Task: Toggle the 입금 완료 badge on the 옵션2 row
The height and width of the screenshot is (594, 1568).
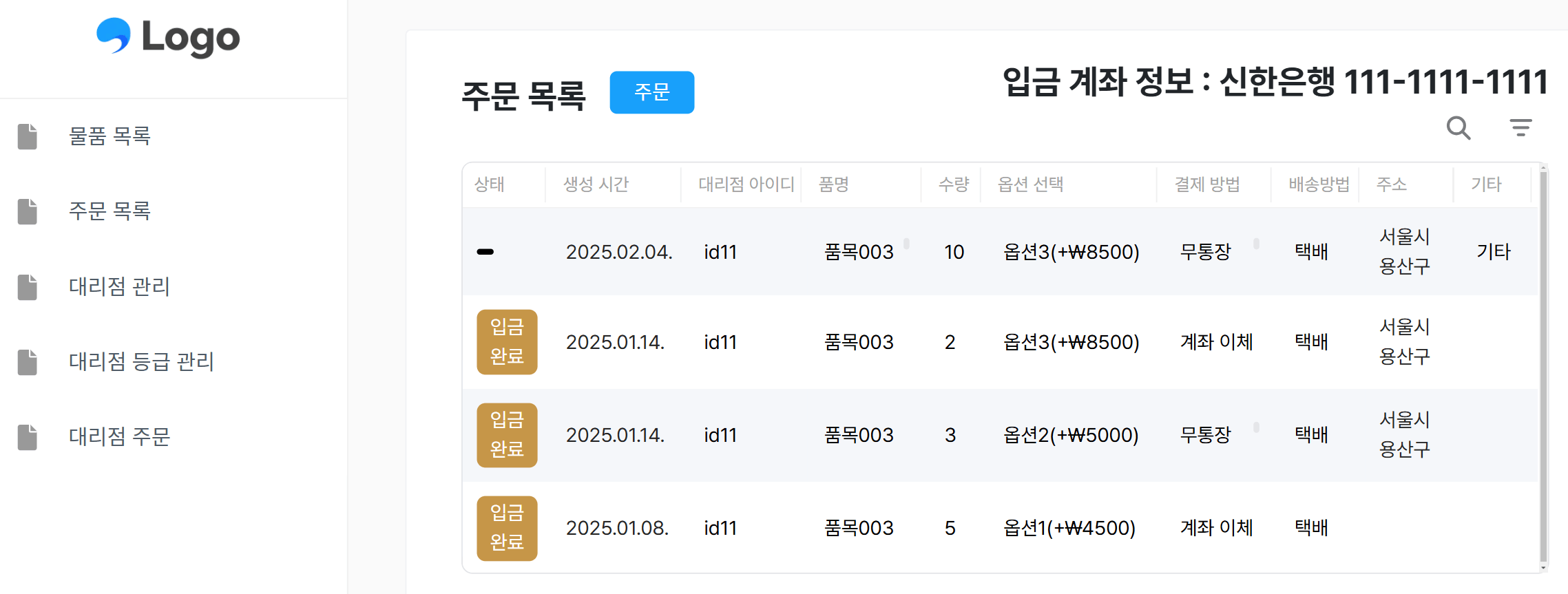Action: [507, 434]
